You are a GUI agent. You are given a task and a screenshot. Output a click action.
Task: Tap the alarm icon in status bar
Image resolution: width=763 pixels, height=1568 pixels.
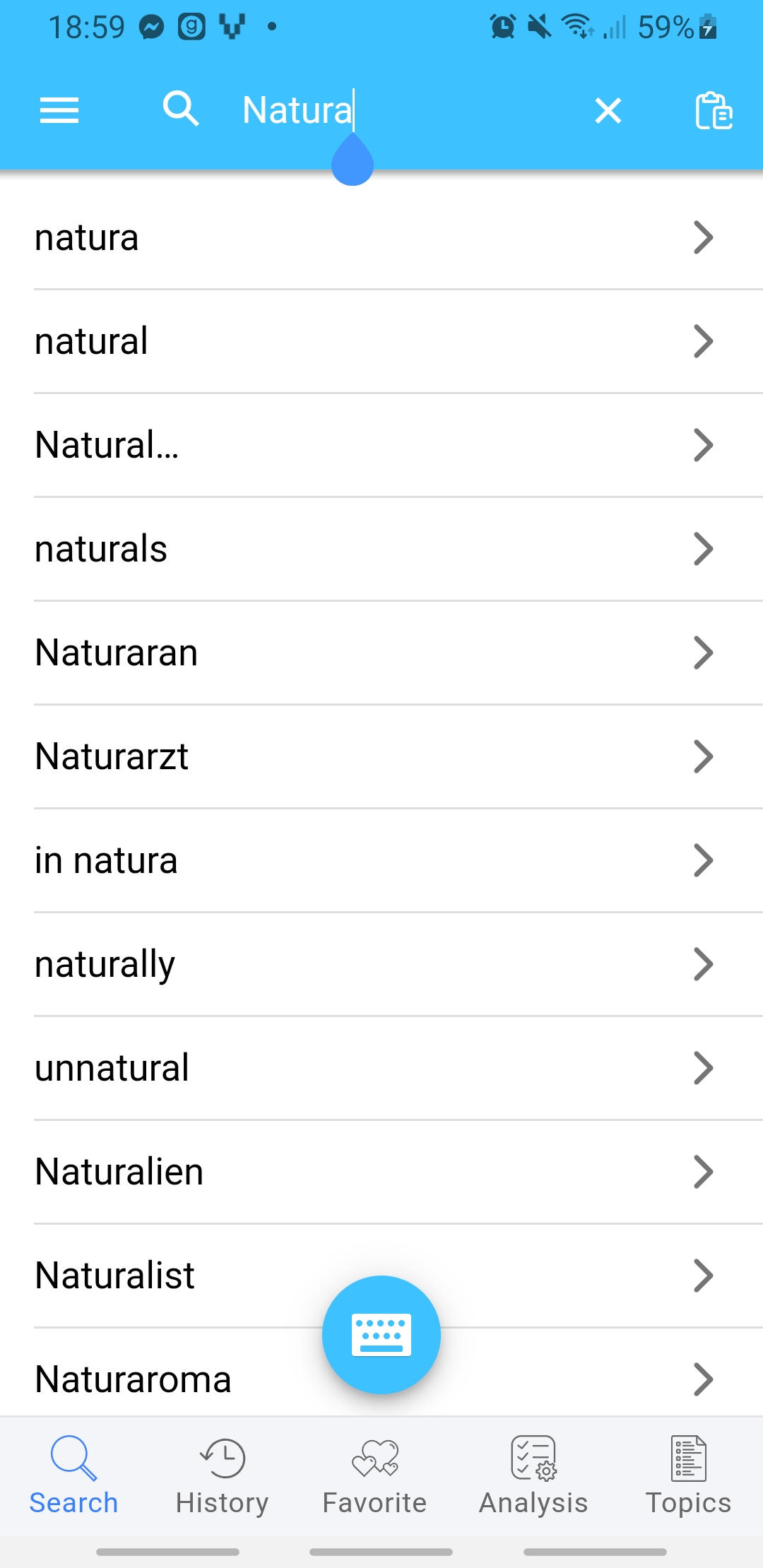(502, 28)
